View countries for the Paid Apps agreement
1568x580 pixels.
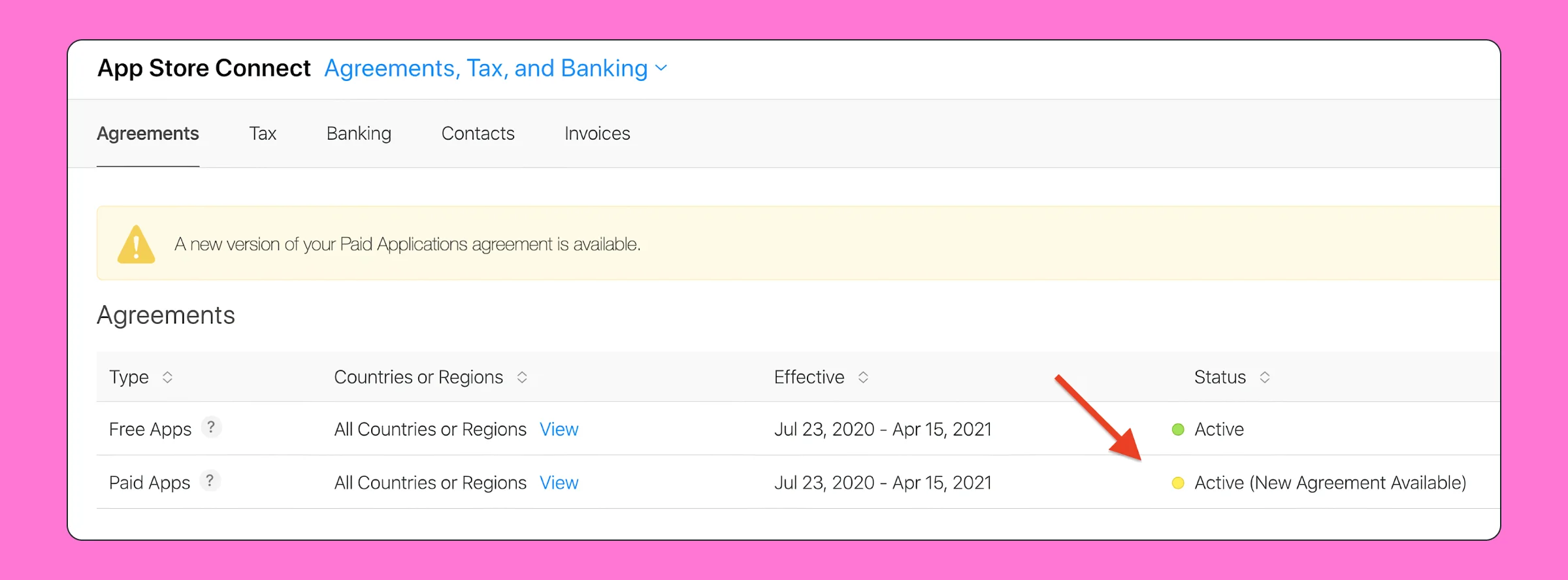pos(559,483)
